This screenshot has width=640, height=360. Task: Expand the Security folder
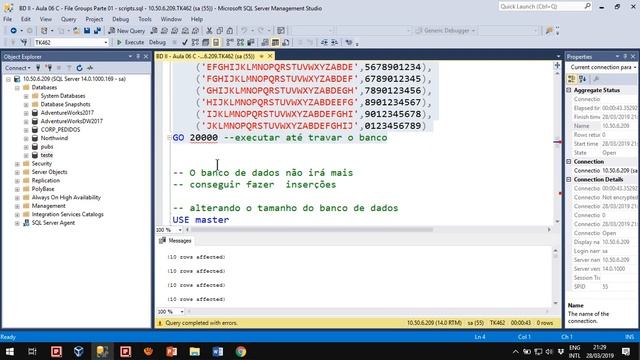coord(17,164)
